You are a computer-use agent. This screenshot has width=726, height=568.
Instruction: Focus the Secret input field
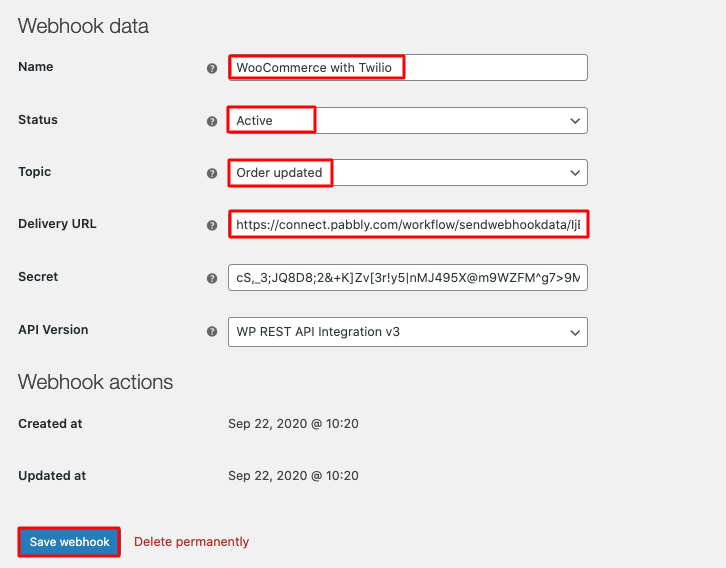coord(407,277)
